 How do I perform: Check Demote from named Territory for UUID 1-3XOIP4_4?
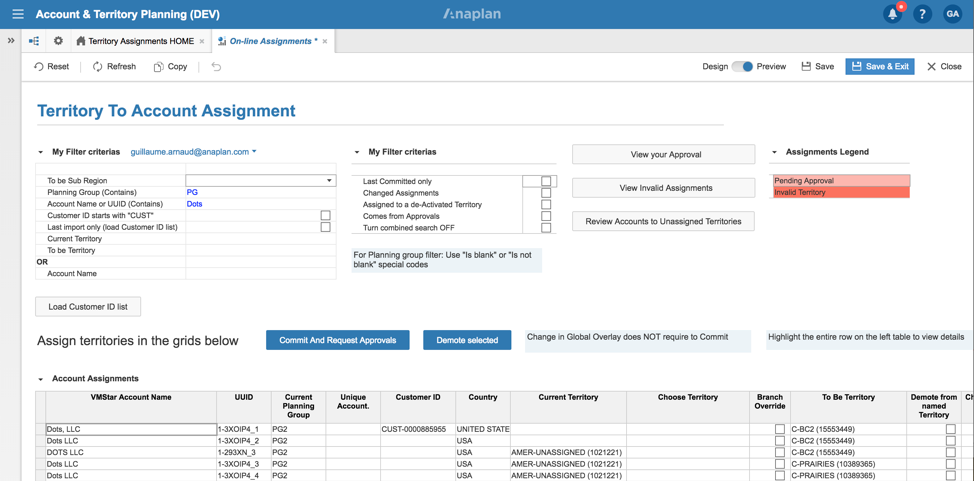click(950, 475)
